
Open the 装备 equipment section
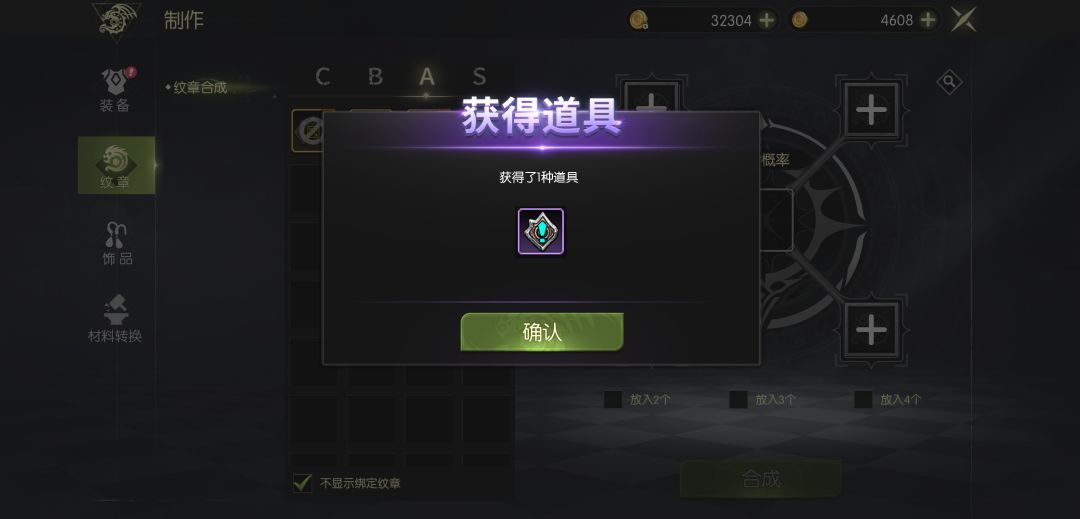pyautogui.click(x=116, y=90)
